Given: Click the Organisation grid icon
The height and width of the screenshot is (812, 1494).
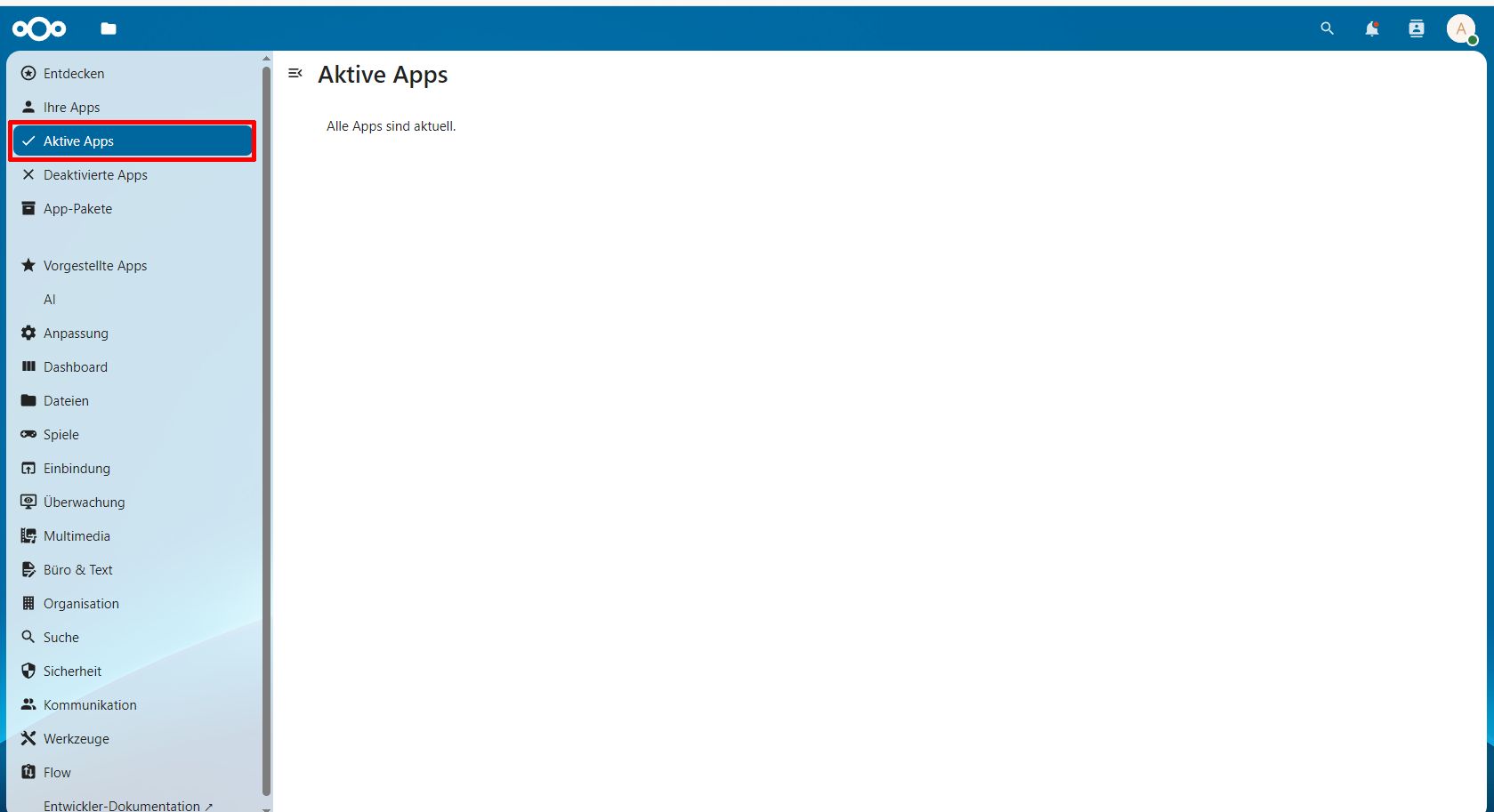Looking at the screenshot, I should pyautogui.click(x=28, y=604).
